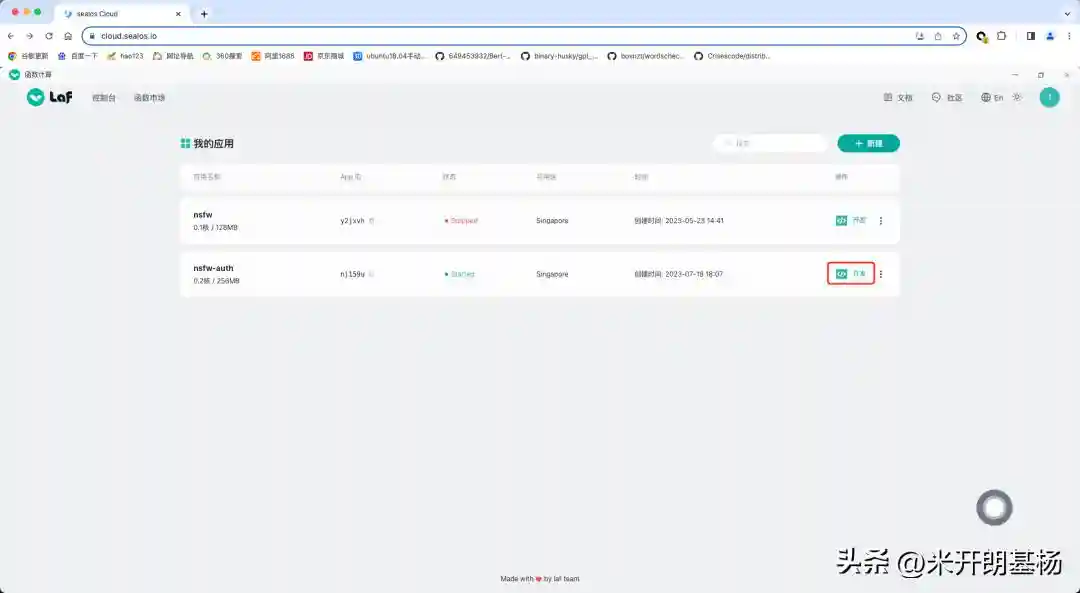Switch language with the En globe toggle

(992, 98)
